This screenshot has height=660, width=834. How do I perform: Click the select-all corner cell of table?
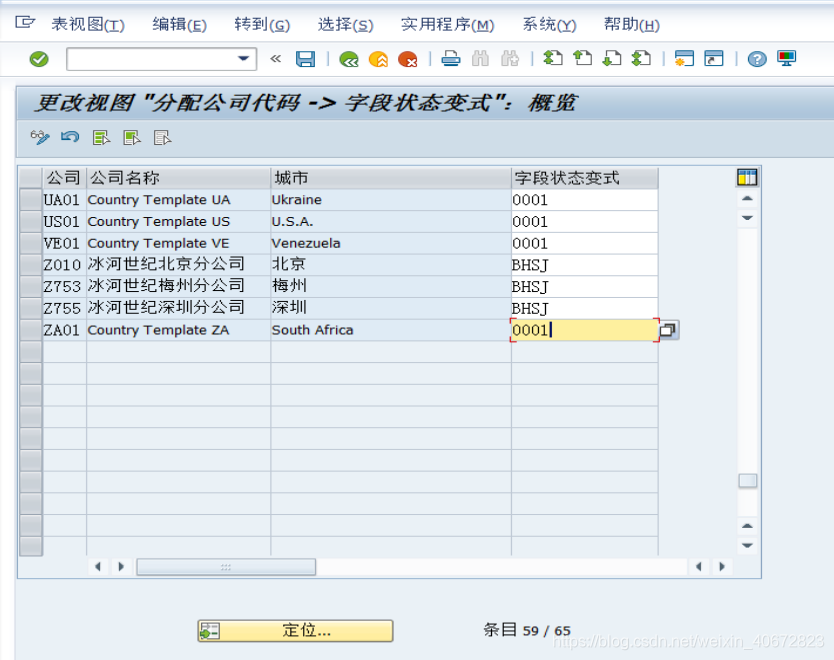(x=31, y=178)
